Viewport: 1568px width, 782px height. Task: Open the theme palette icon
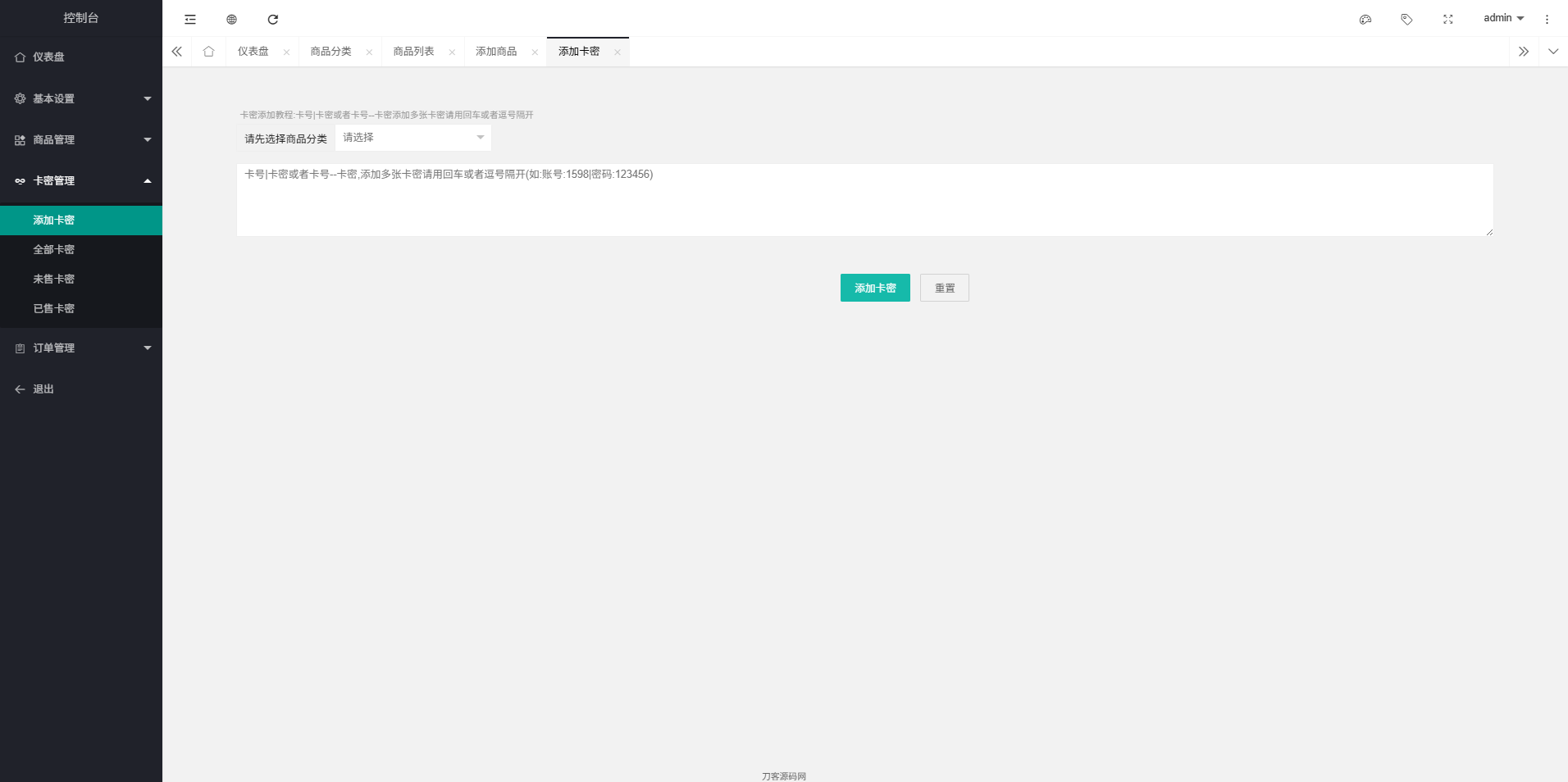(x=1365, y=19)
